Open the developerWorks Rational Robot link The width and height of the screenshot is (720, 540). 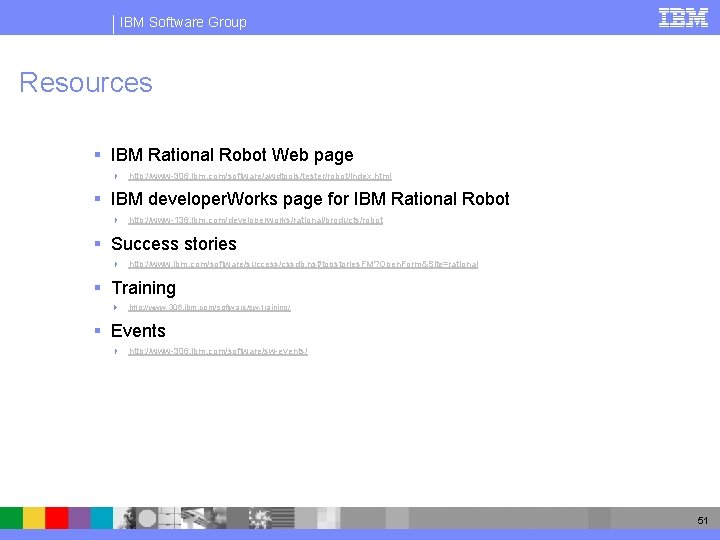click(x=256, y=220)
